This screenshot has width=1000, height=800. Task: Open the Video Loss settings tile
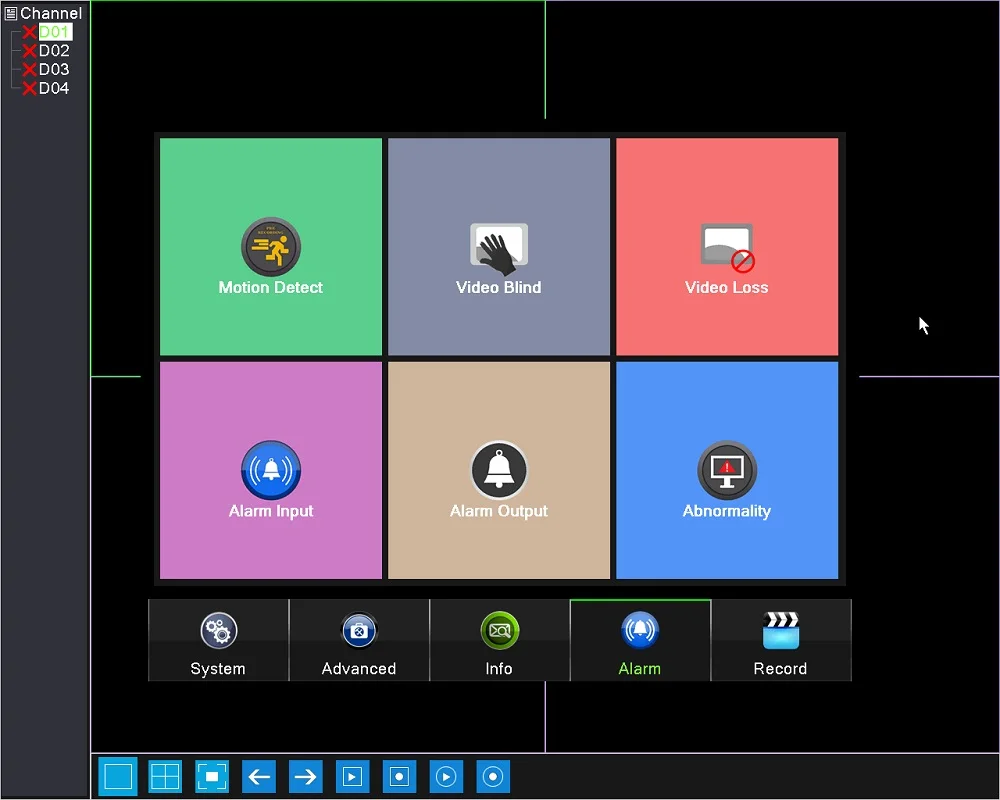coord(727,246)
